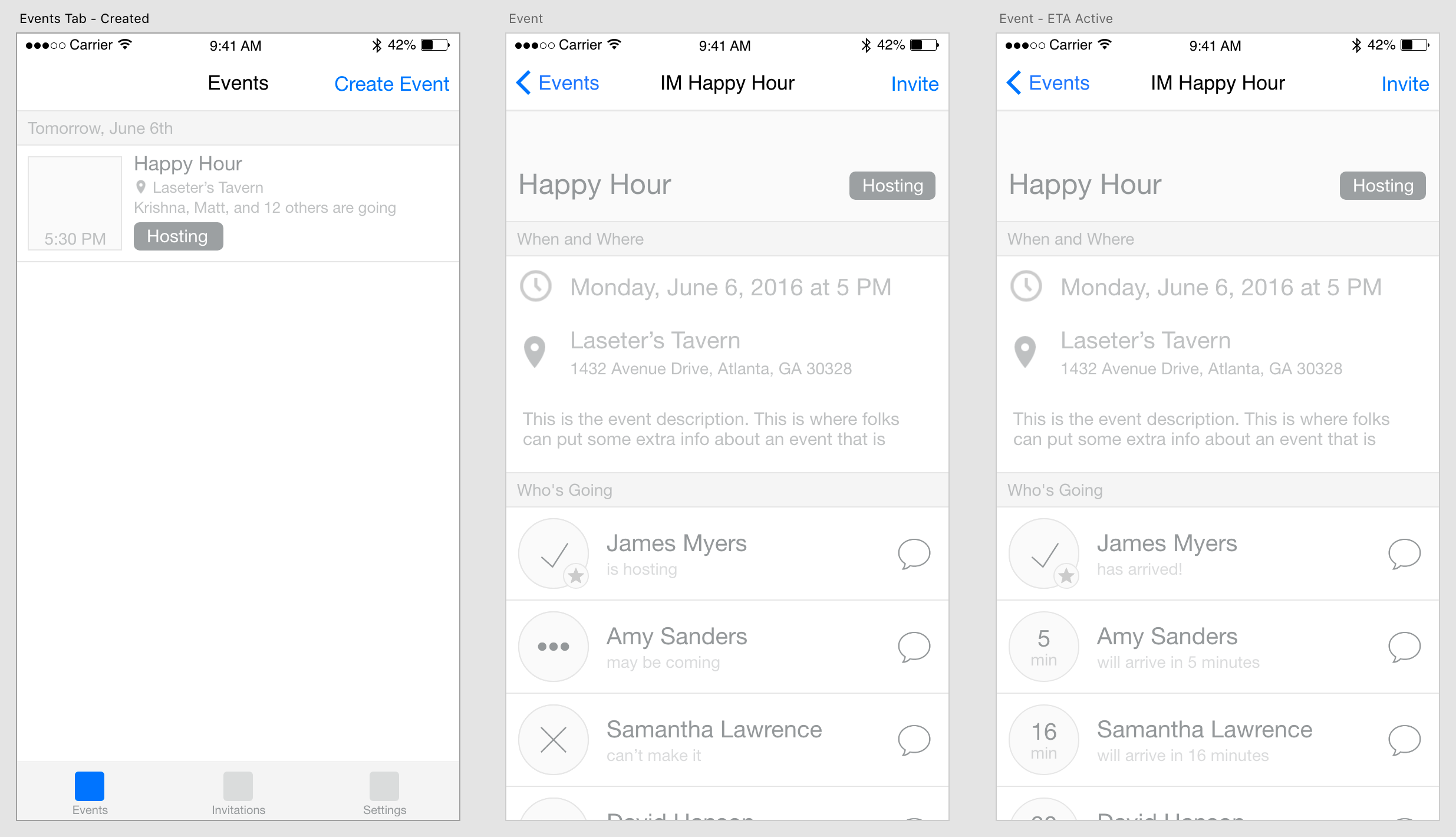Tap the location pin icon on the Event screen
This screenshot has width=1456, height=837.
pos(535,352)
